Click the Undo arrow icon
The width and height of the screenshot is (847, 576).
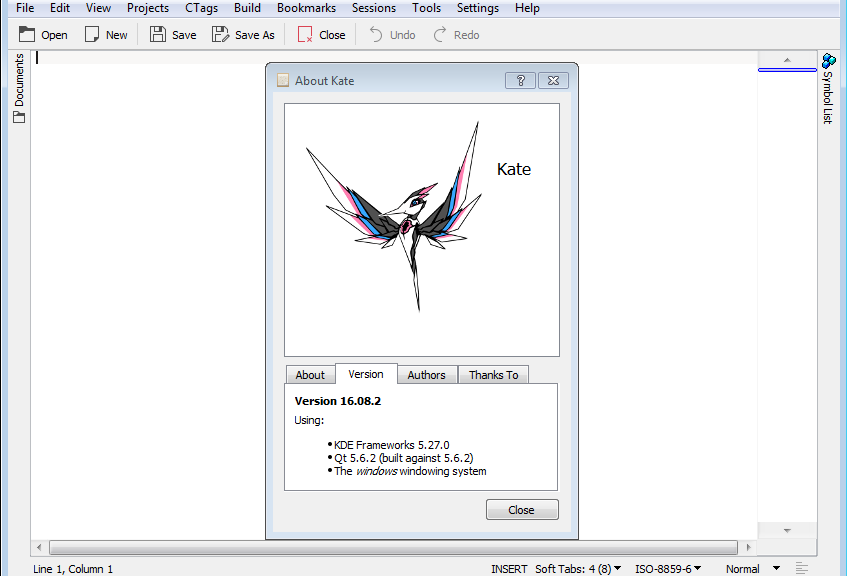(376, 34)
